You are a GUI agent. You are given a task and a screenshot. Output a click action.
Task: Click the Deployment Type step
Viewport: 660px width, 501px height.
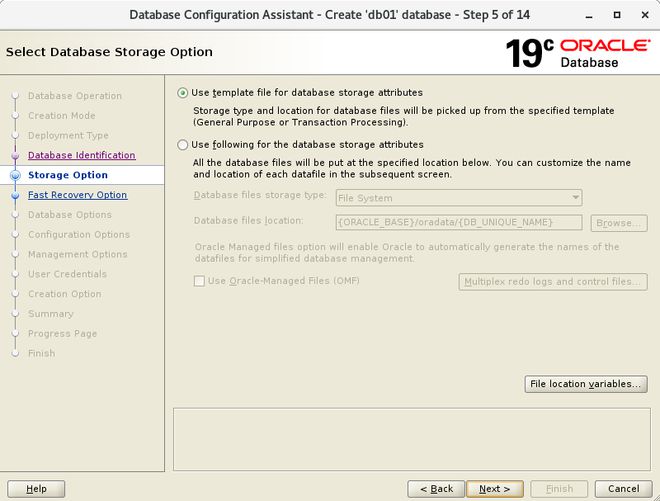[x=68, y=136]
